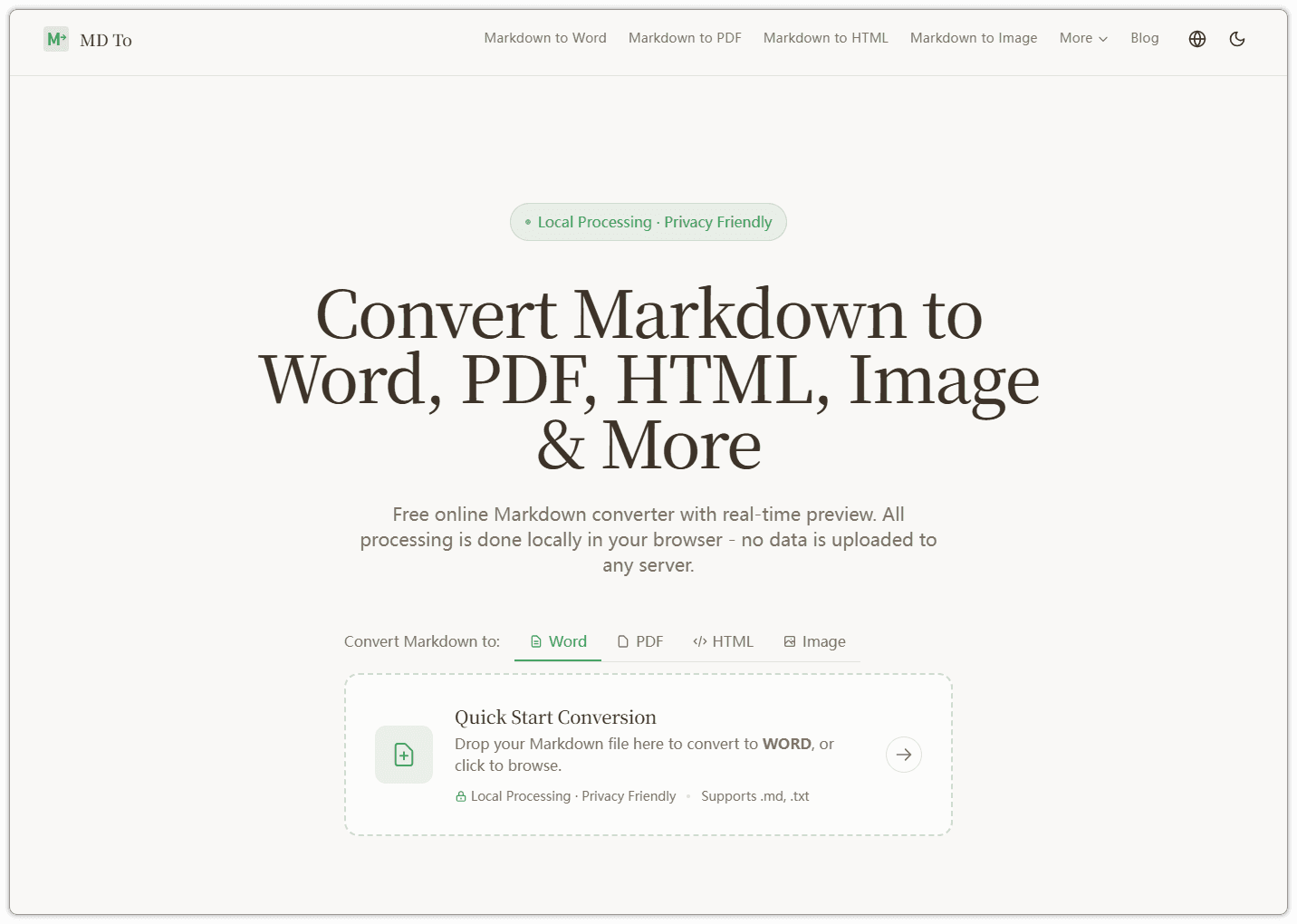The width and height of the screenshot is (1297, 924).
Task: Click the arrow button in Quick Start card
Action: (904, 755)
